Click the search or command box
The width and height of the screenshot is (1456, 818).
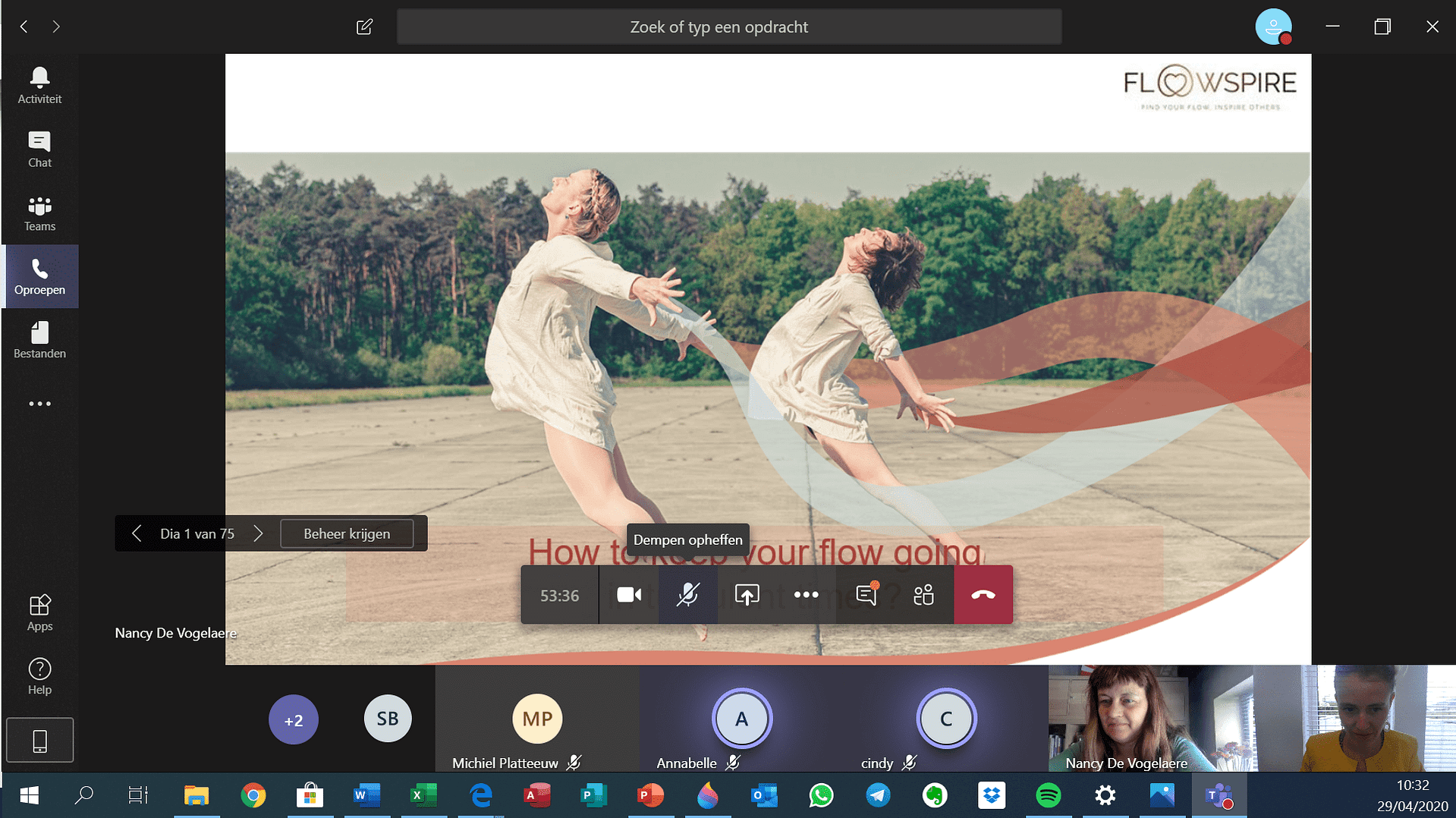coord(728,27)
